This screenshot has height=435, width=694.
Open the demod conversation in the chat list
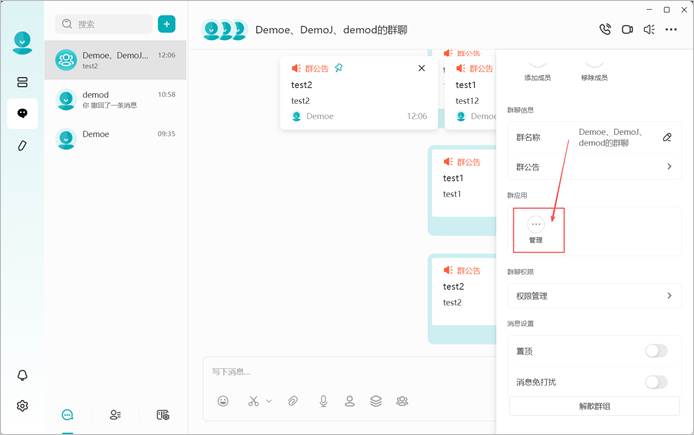tap(116, 100)
